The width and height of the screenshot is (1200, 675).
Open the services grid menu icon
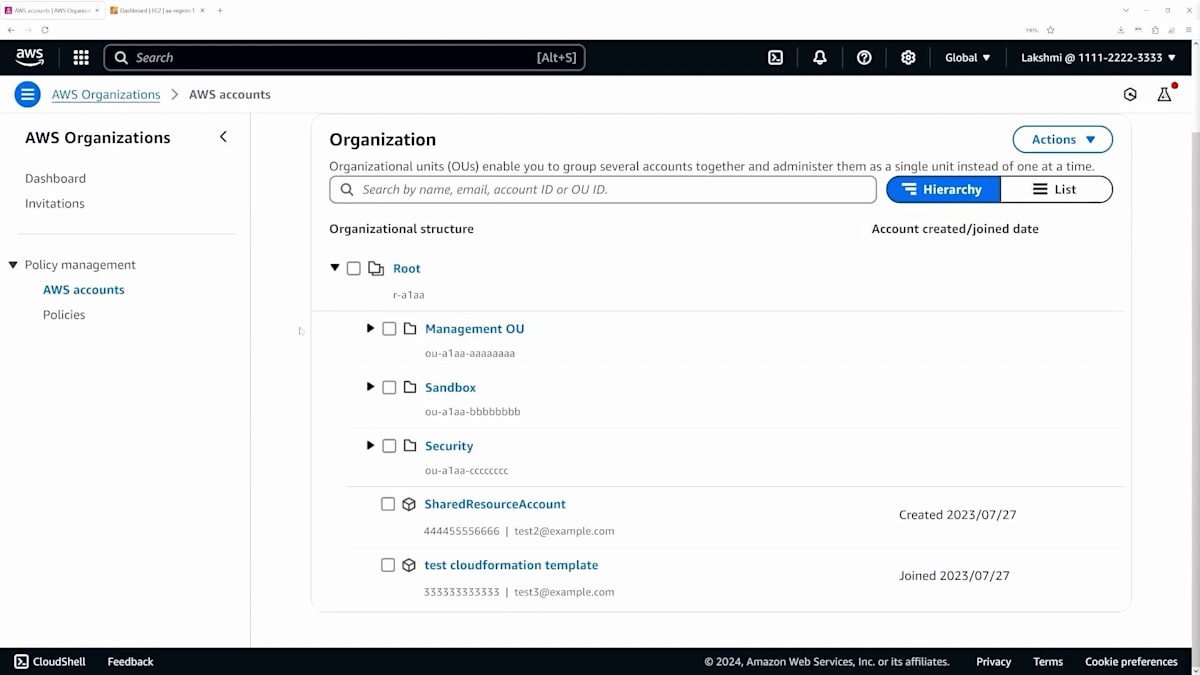[x=81, y=58]
